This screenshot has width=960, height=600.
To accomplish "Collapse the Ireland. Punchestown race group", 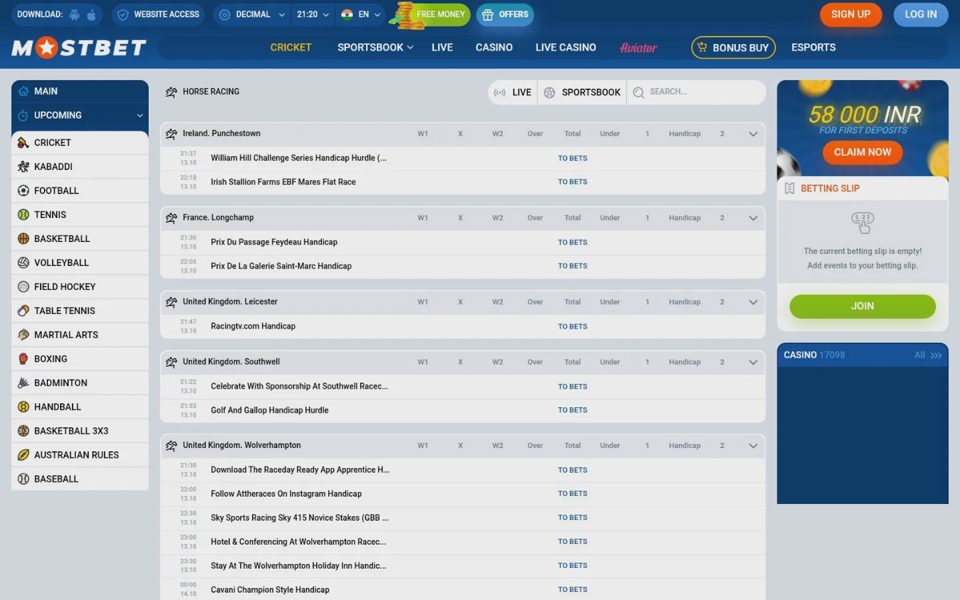I will click(753, 134).
